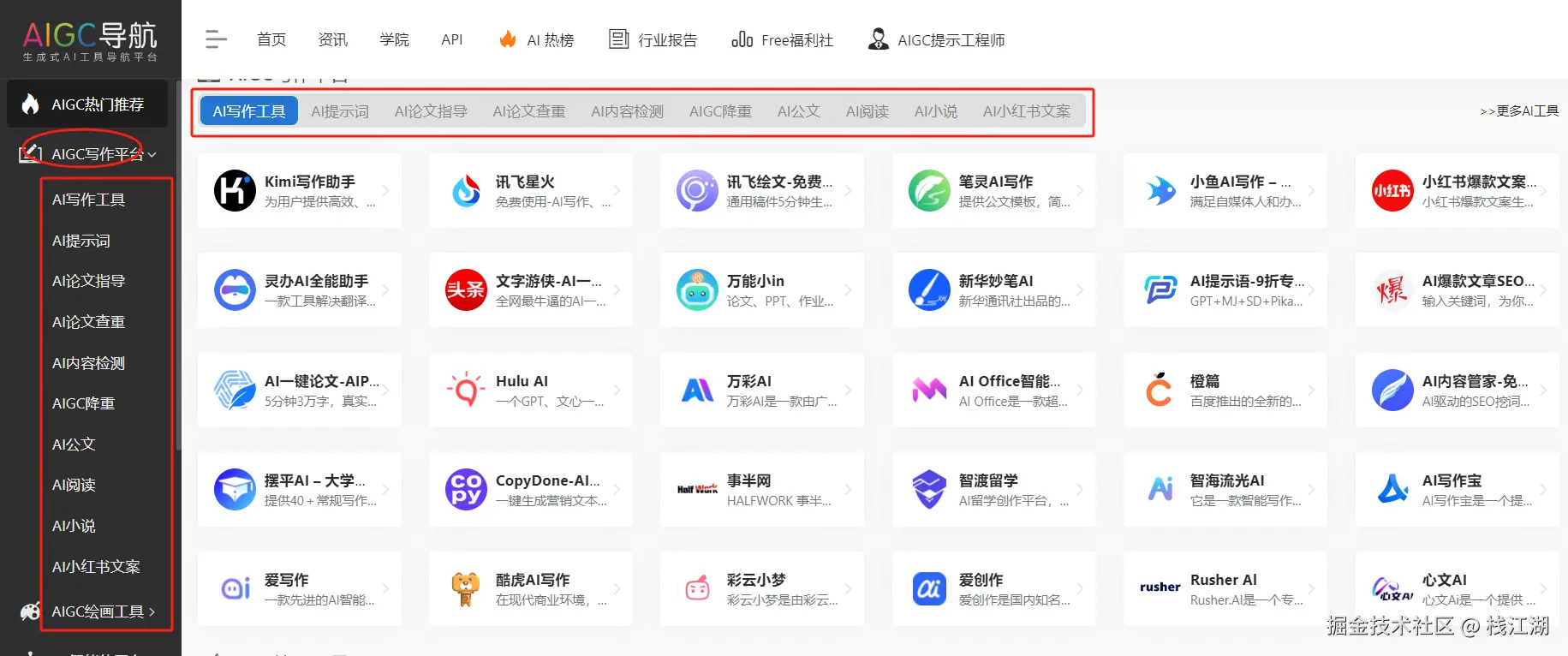1568x656 pixels.
Task: Expand the AIGC写作平台 sidebar chevron
Action: 152,155
